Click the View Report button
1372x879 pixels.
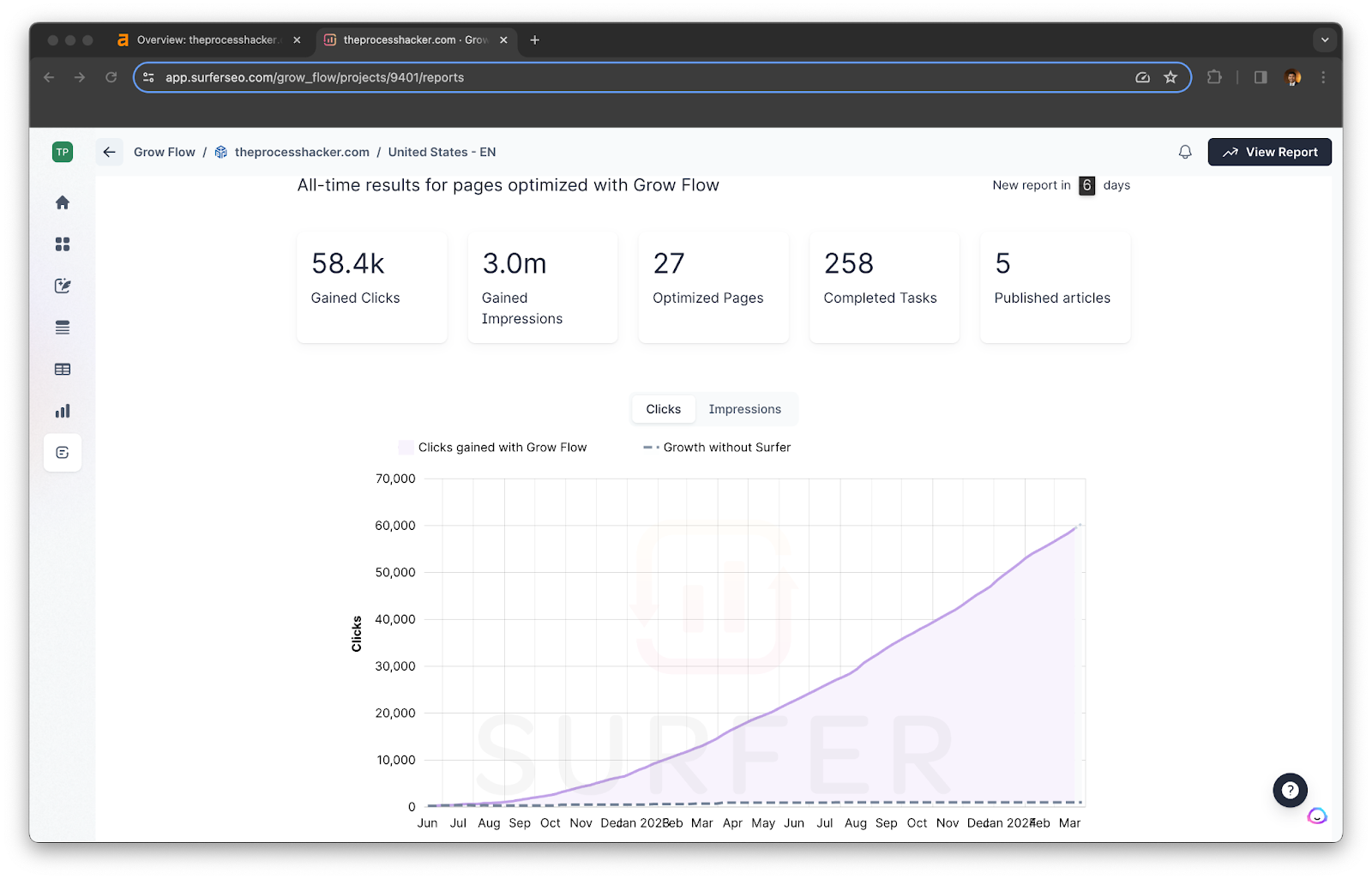coord(1270,152)
